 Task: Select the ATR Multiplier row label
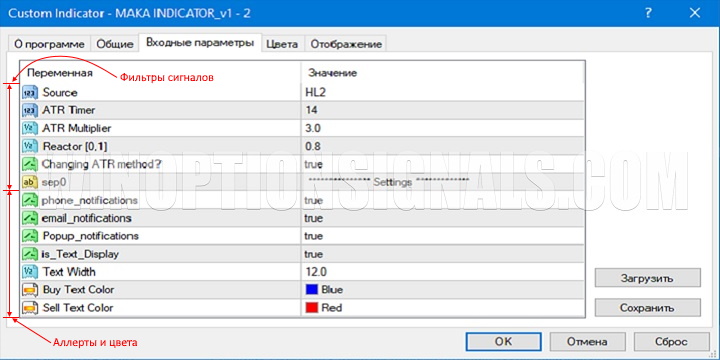pyautogui.click(x=77, y=128)
